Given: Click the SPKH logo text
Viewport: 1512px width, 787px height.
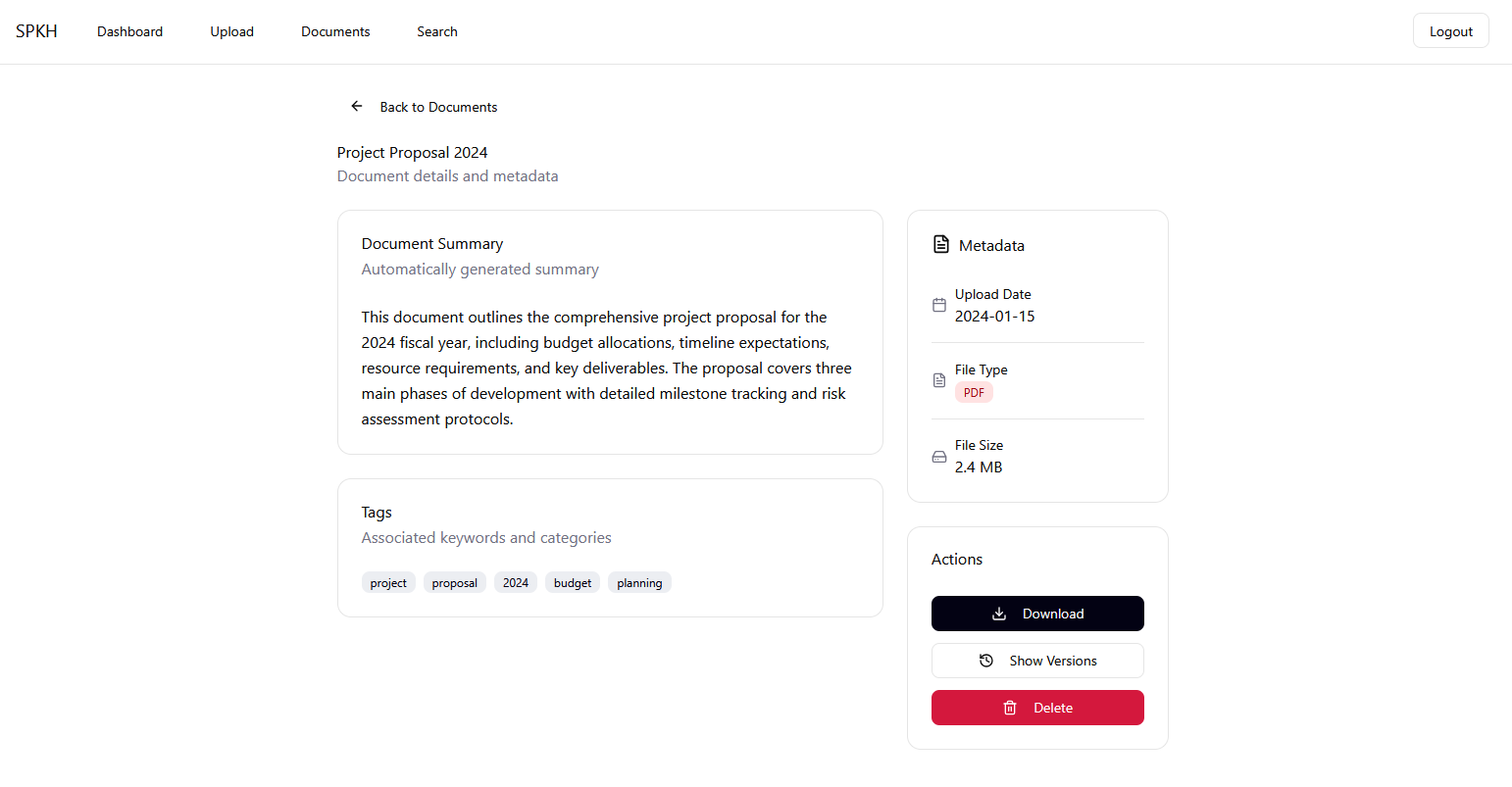Looking at the screenshot, I should pyautogui.click(x=36, y=31).
